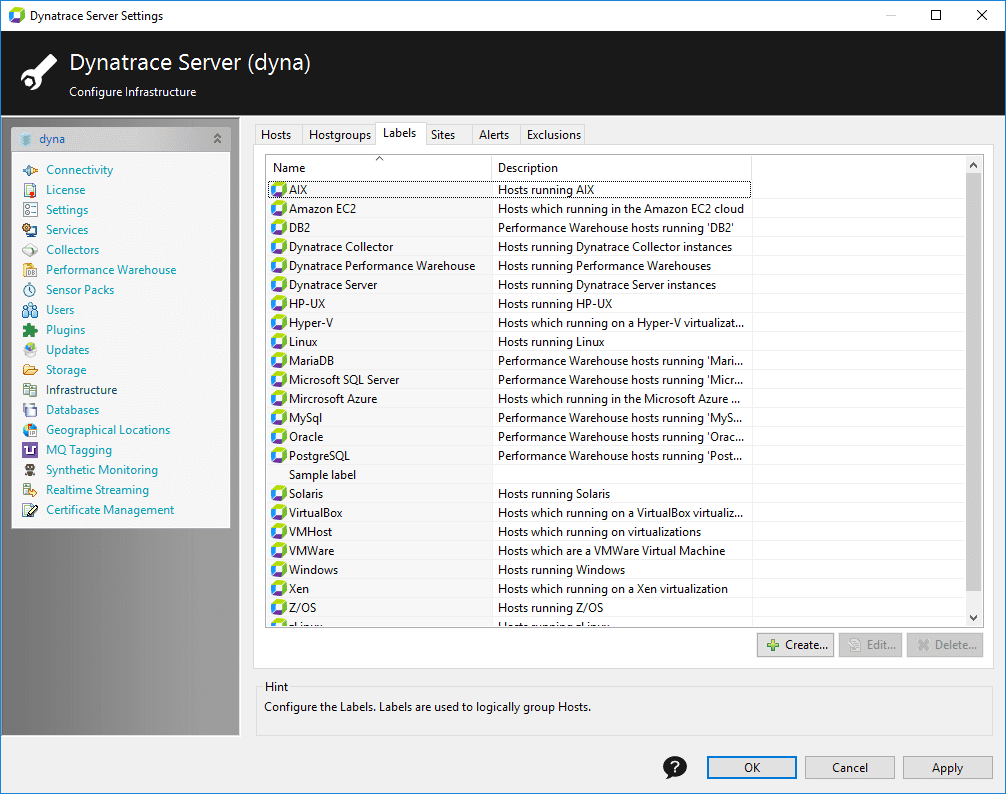Open the Connectivity settings link
This screenshot has height=794, width=1006.
pyautogui.click(x=80, y=170)
